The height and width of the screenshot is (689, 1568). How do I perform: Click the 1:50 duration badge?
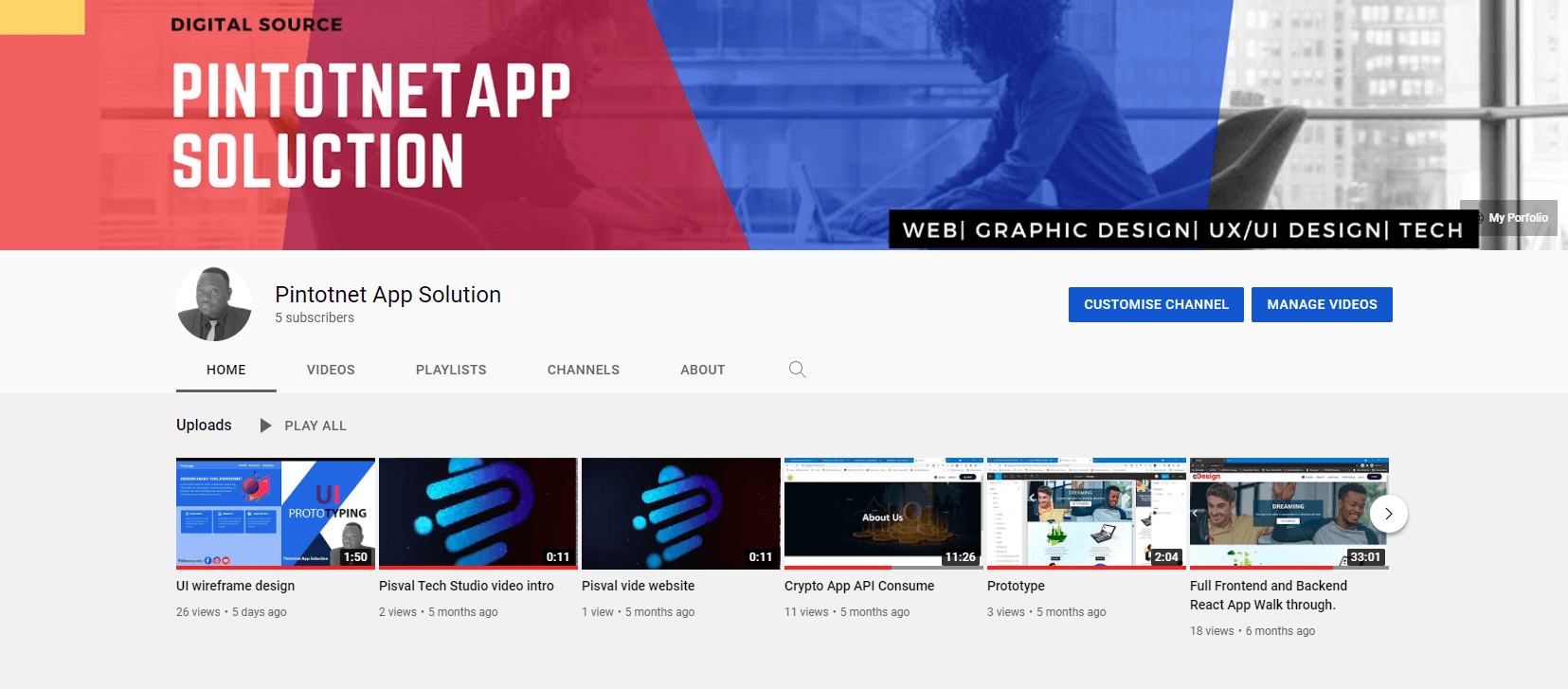point(355,557)
